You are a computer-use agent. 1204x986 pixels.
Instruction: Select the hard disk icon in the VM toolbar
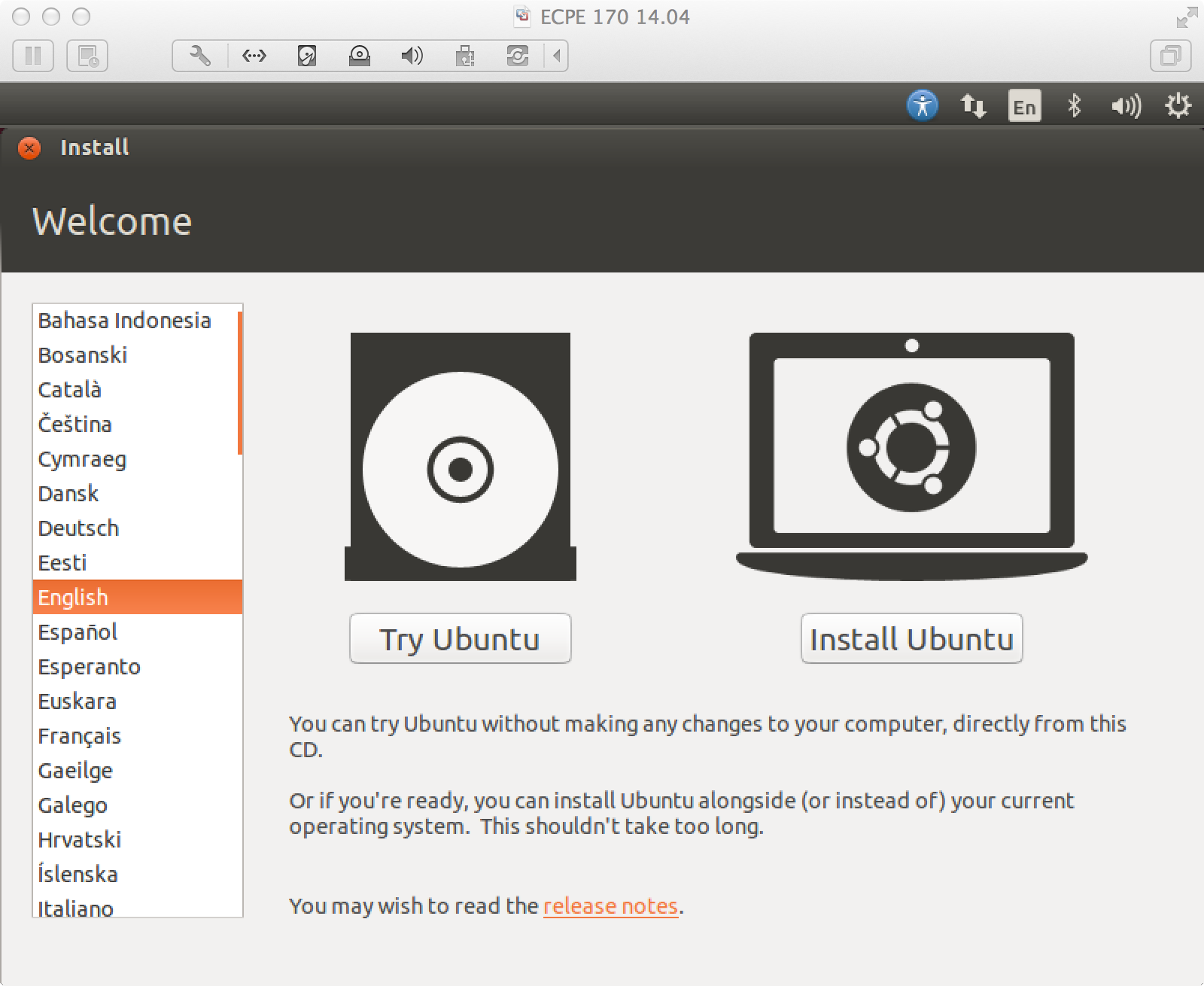point(307,55)
